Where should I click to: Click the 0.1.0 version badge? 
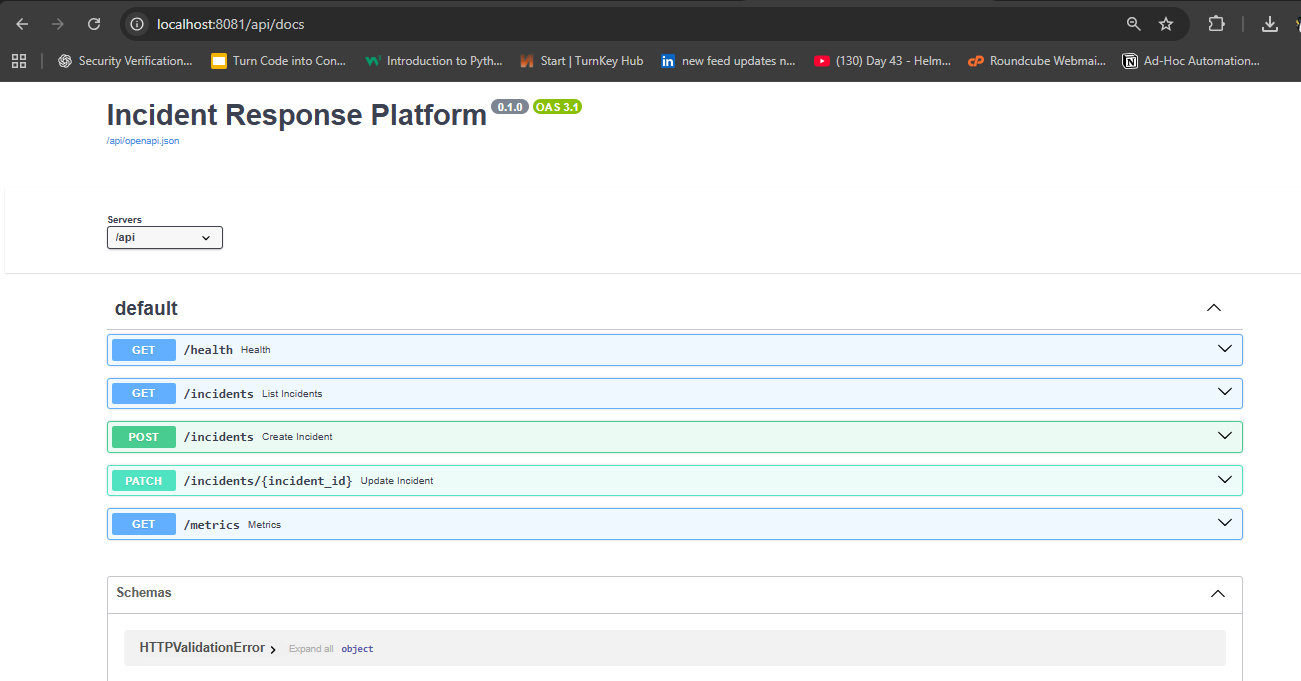[x=510, y=107]
